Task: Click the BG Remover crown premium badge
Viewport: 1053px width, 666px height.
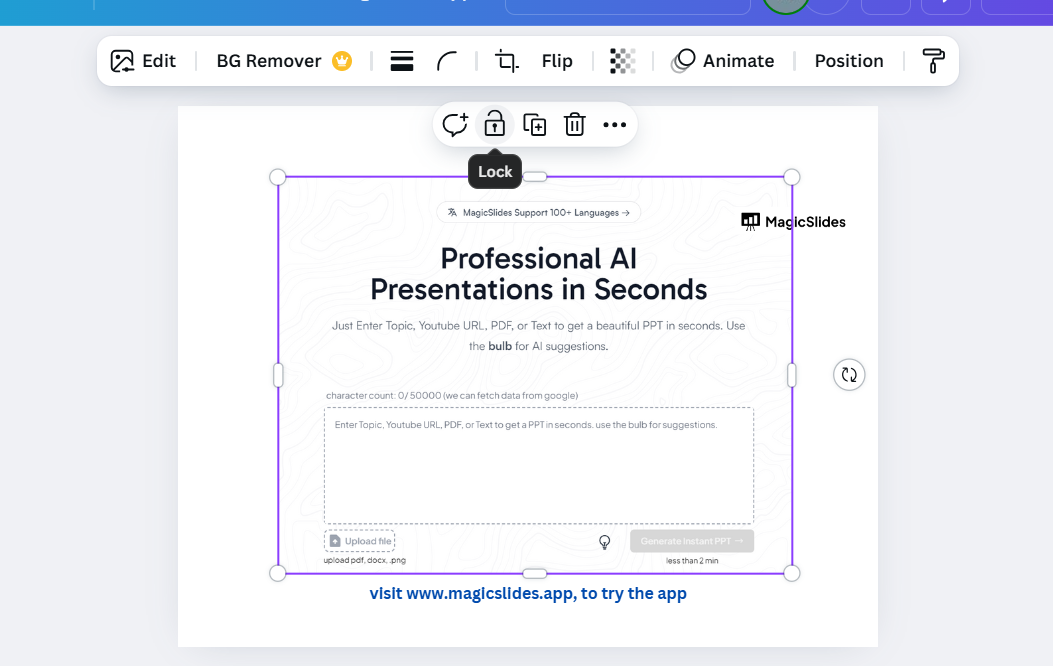Action: [x=342, y=61]
